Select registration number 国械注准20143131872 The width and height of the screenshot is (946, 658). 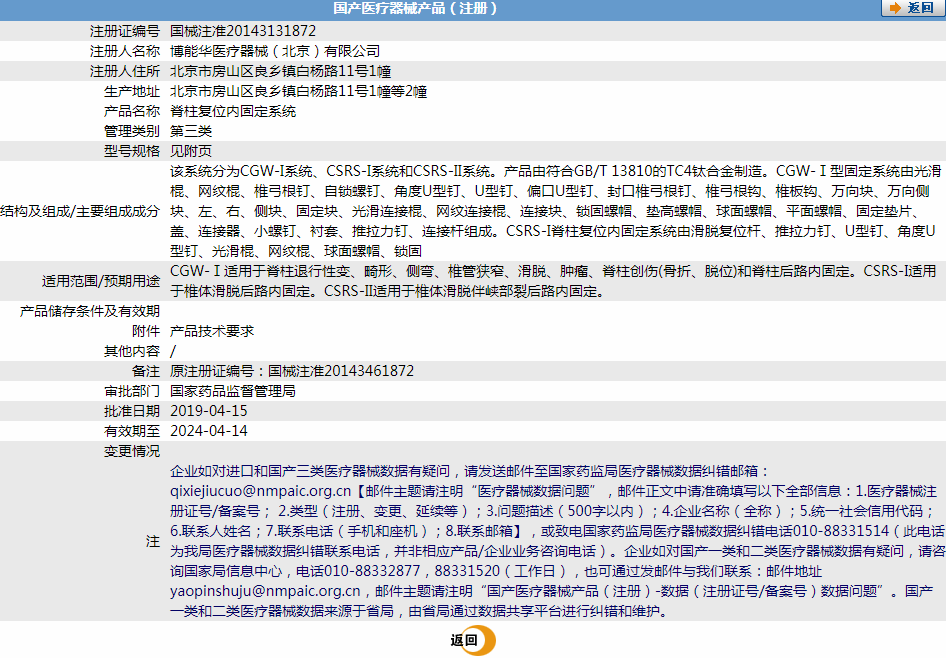243,31
